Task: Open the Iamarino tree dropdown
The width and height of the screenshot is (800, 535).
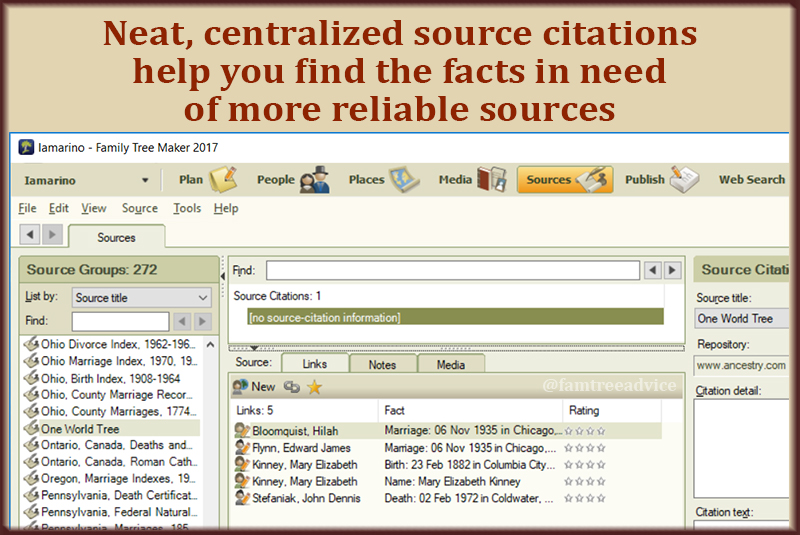Action: pyautogui.click(x=145, y=180)
